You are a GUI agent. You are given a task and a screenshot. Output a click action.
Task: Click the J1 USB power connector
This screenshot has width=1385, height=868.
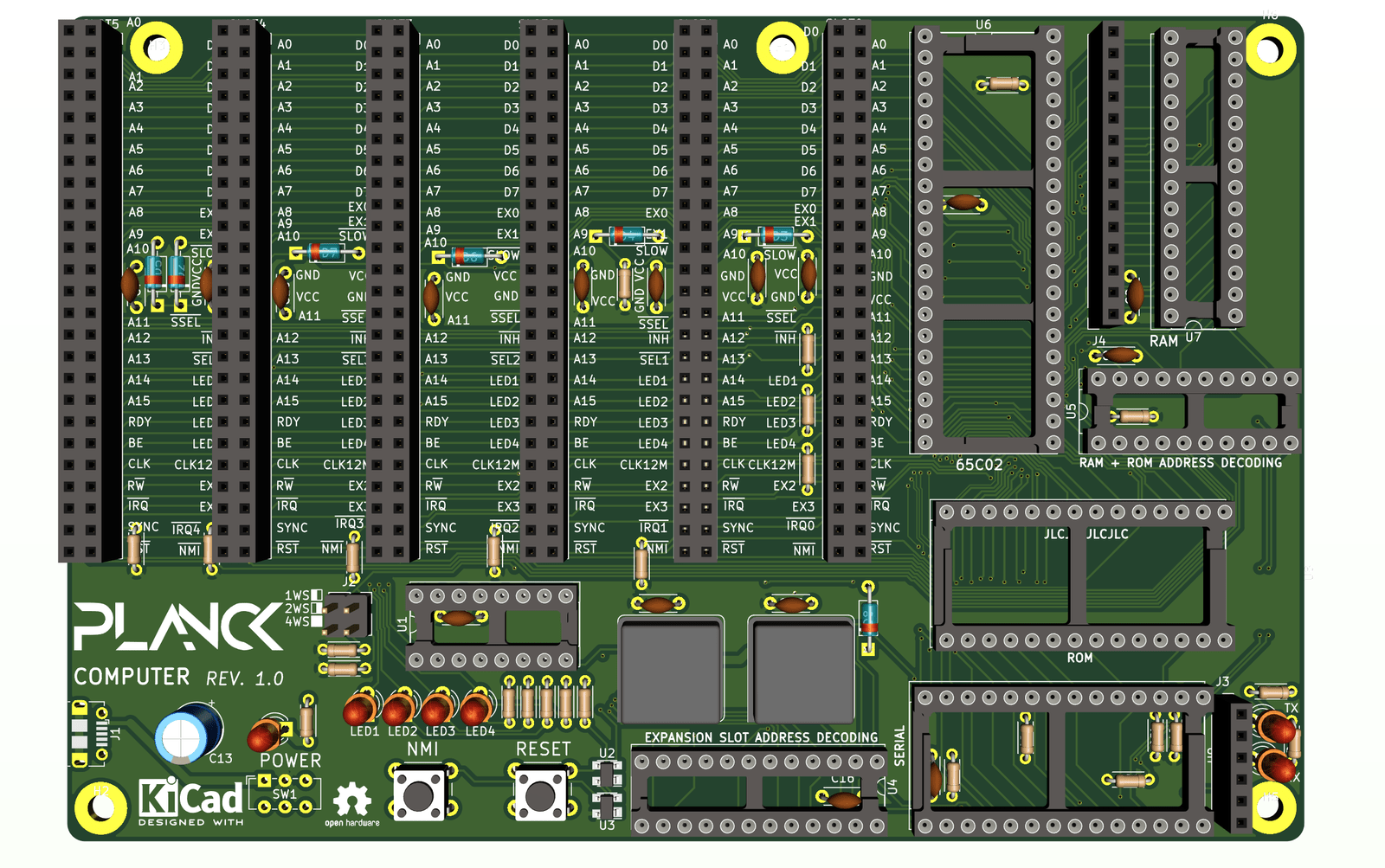pyautogui.click(x=85, y=734)
